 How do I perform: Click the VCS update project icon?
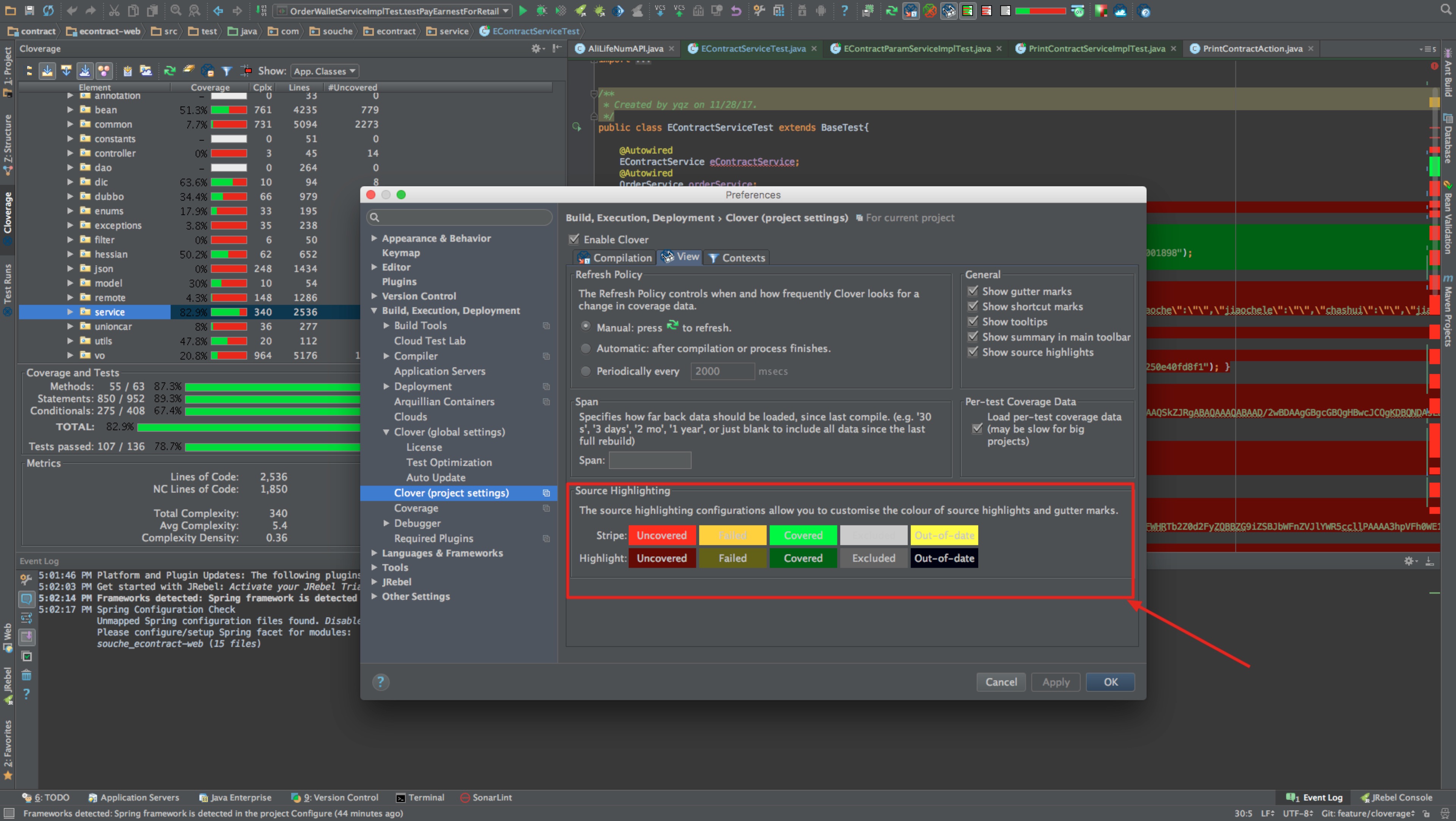[660, 11]
